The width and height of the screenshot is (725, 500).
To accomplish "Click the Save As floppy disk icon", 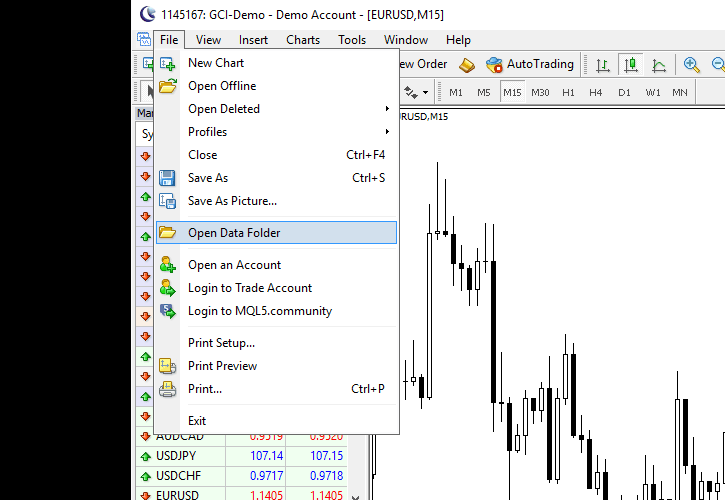I will point(168,178).
